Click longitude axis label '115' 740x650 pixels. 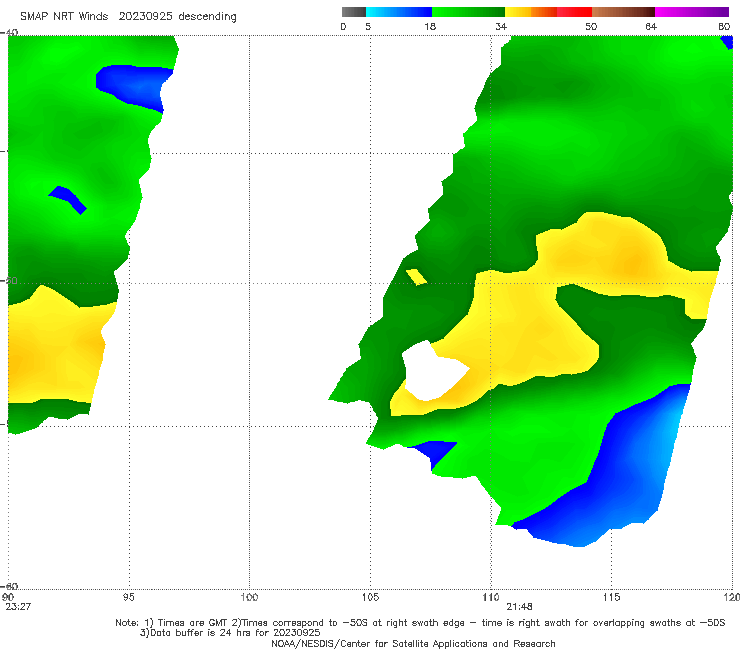(x=612, y=597)
